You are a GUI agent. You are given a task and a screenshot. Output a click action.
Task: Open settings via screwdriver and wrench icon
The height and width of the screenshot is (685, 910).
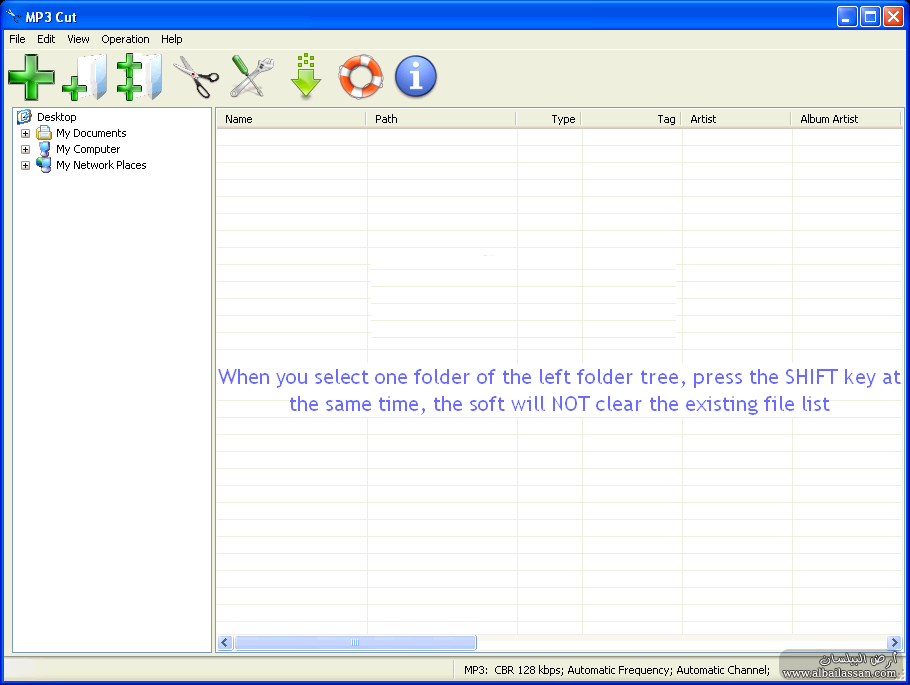(x=250, y=77)
